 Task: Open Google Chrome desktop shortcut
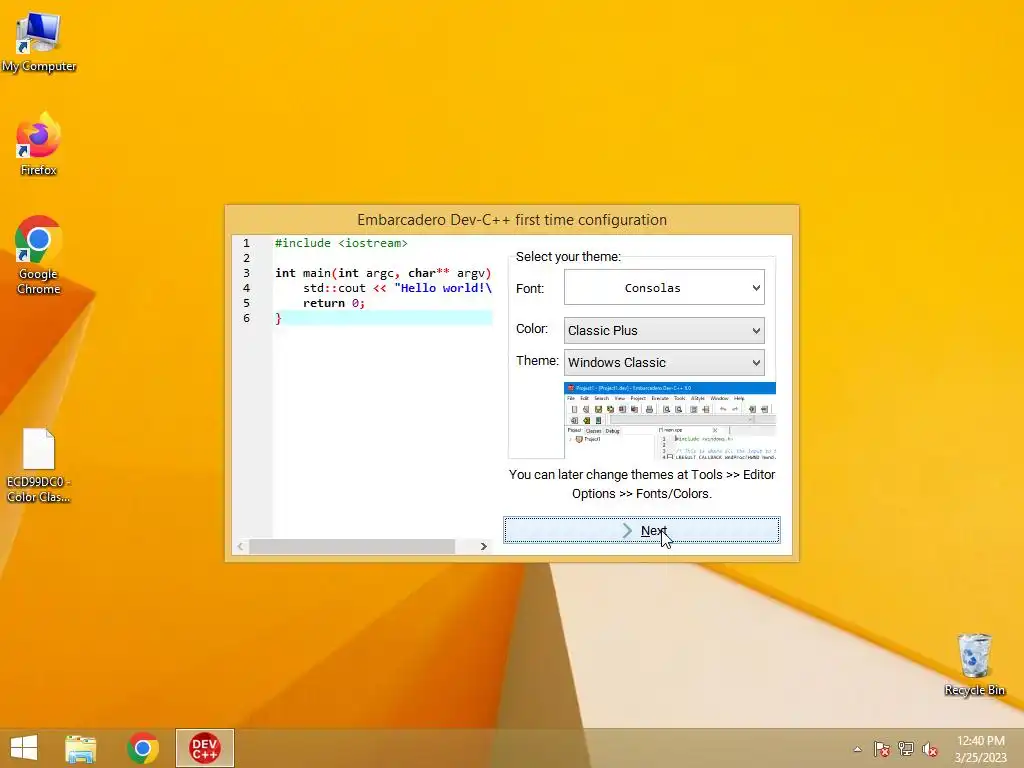[x=39, y=255]
